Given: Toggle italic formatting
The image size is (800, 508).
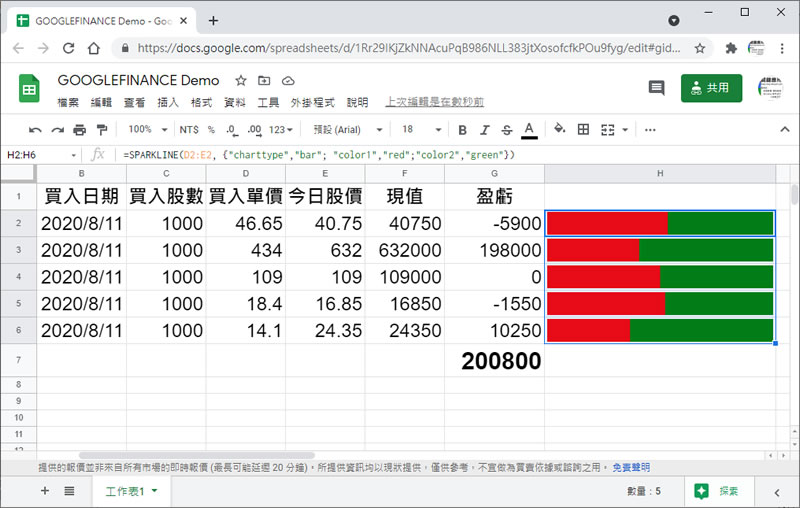Looking at the screenshot, I should point(484,130).
